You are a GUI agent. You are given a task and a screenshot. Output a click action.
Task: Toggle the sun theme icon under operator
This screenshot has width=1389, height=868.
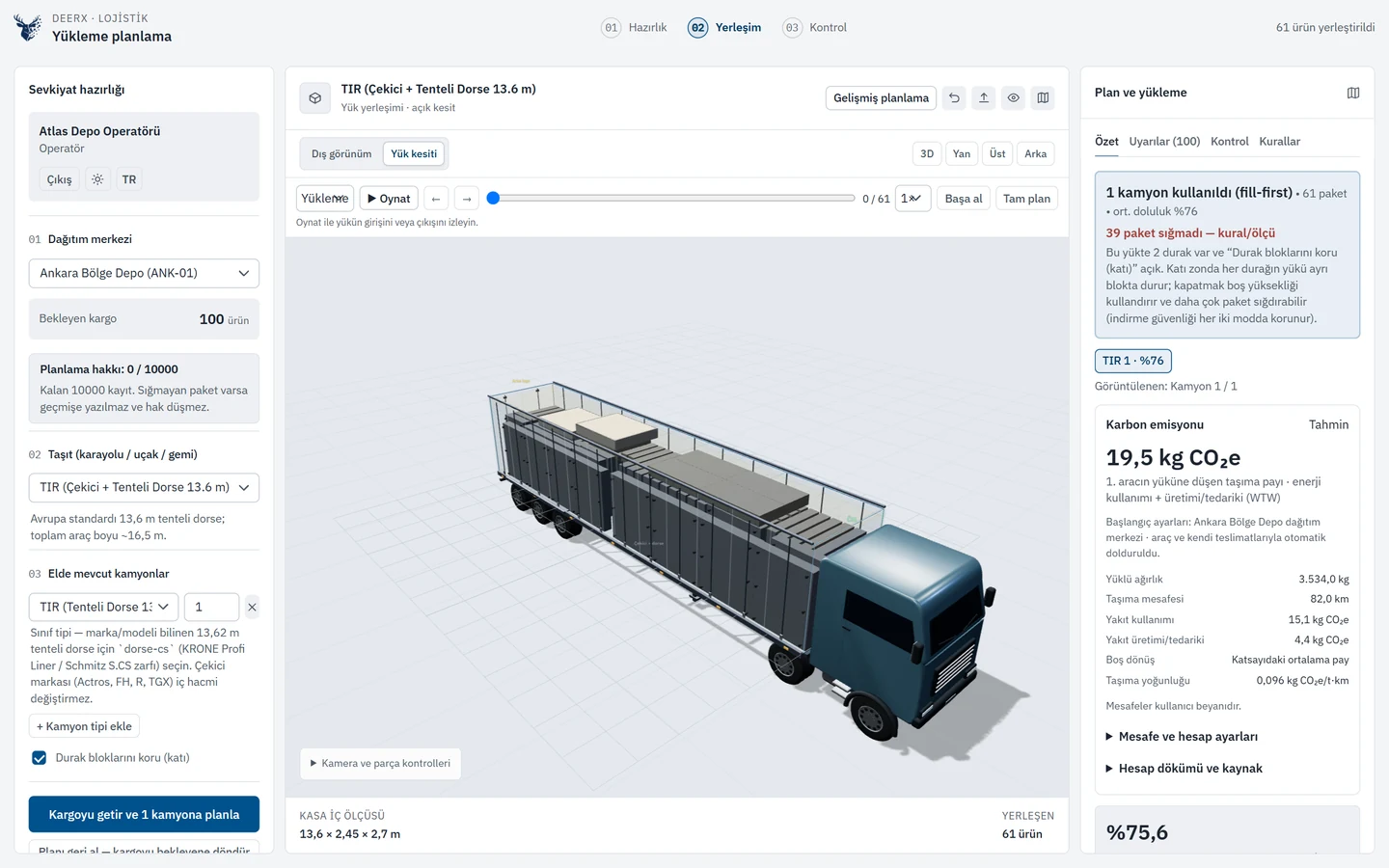tap(97, 179)
